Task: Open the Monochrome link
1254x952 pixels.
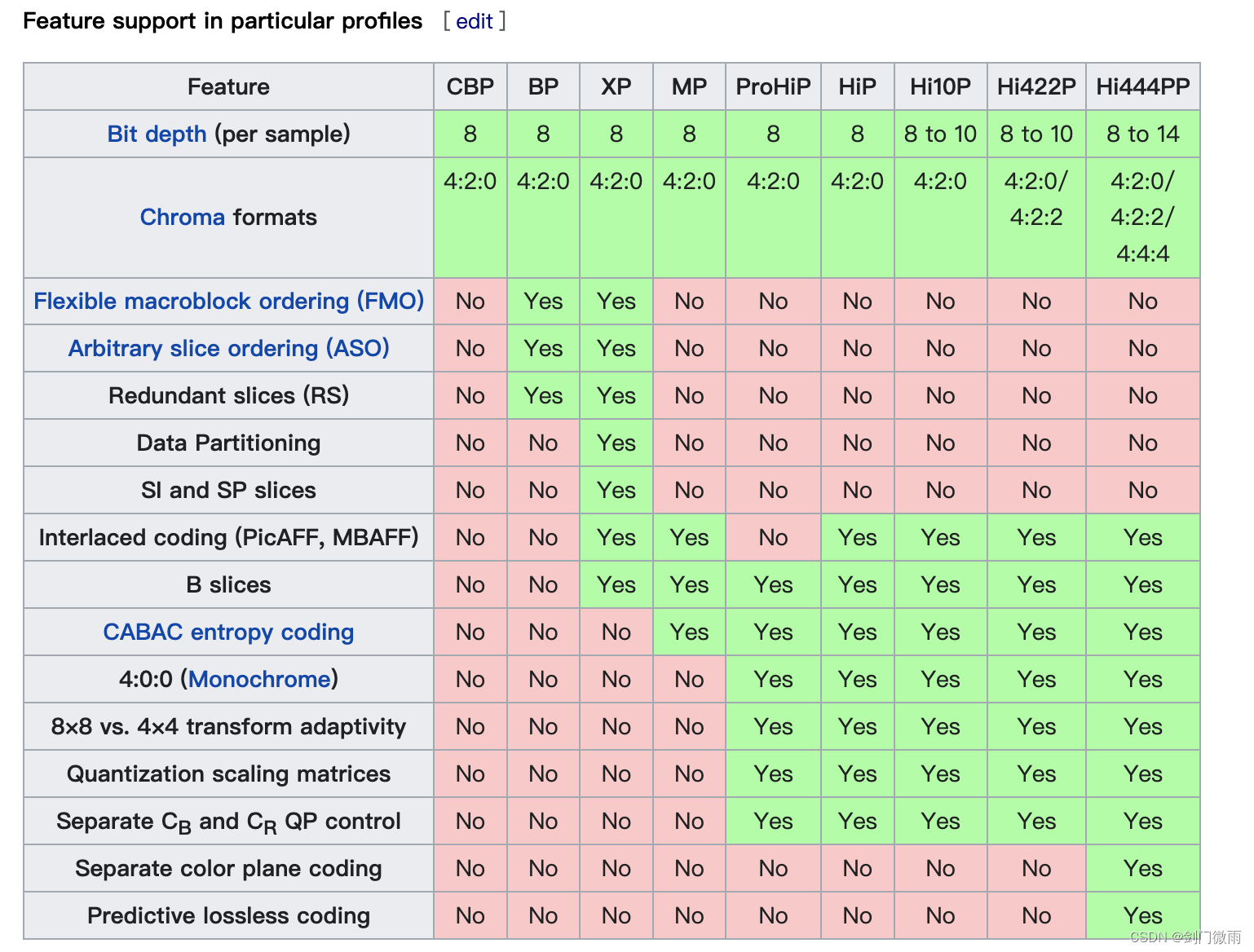Action: click(259, 679)
